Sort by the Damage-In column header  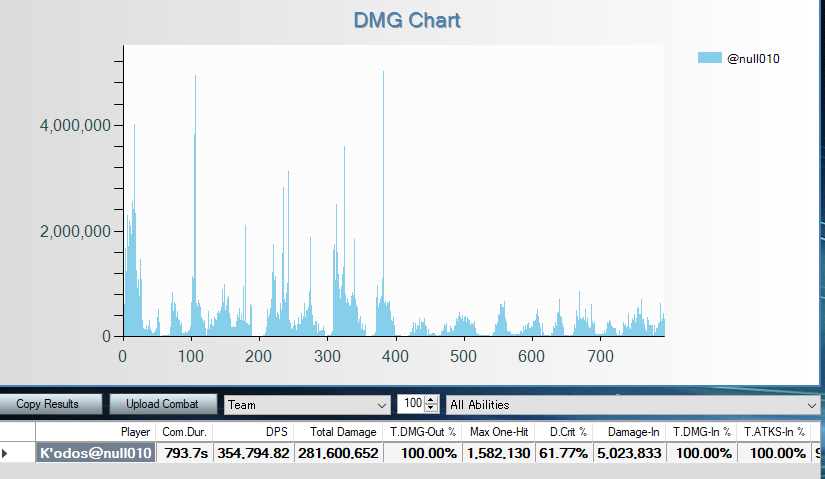point(628,432)
